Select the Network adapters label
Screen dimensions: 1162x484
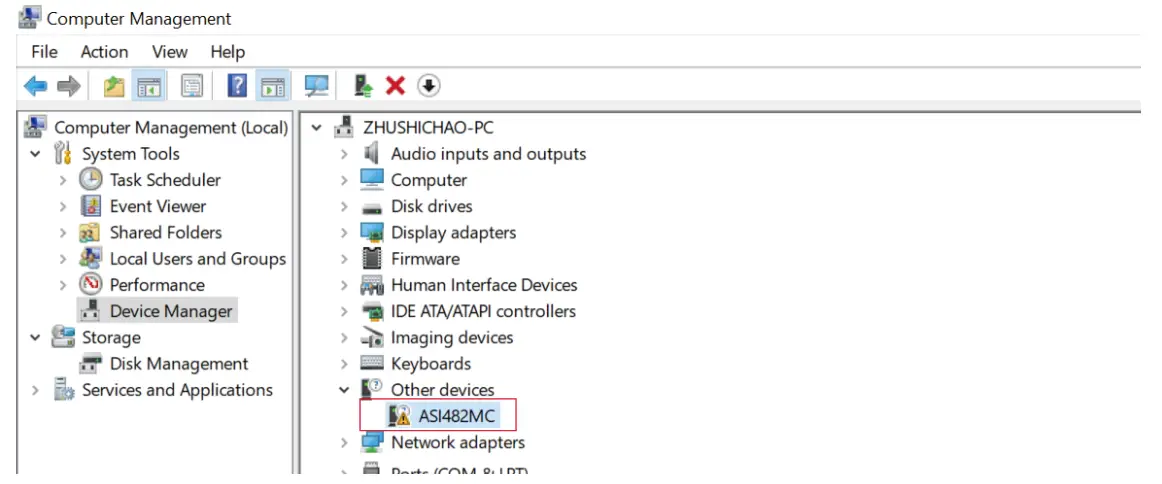click(458, 442)
